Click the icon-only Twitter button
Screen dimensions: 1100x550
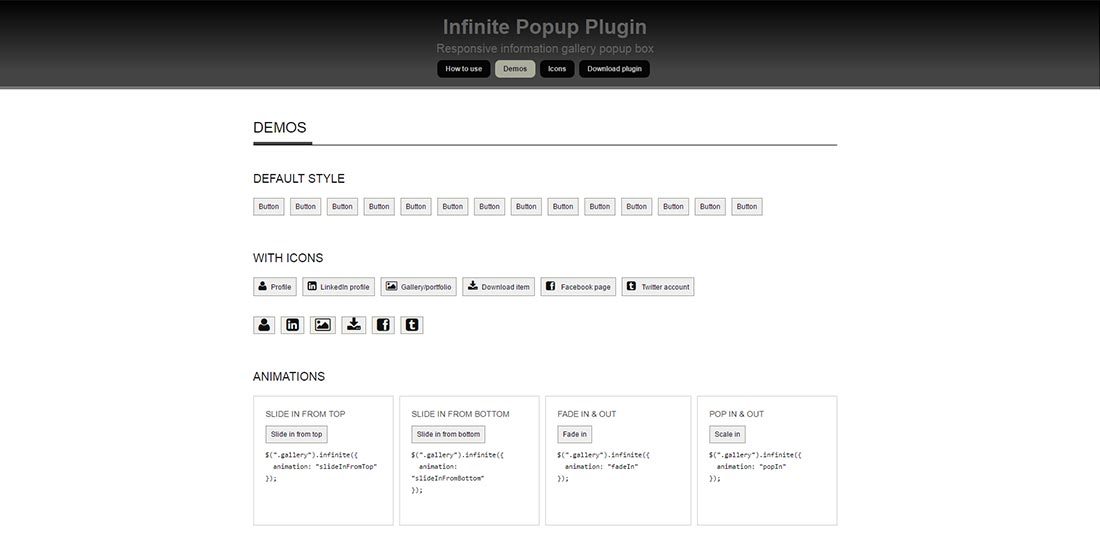[412, 325]
